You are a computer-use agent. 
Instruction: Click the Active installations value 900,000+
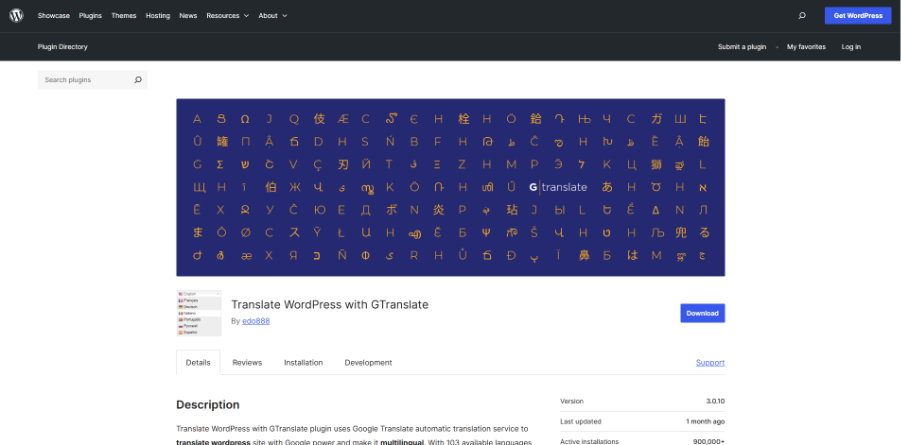(x=709, y=442)
